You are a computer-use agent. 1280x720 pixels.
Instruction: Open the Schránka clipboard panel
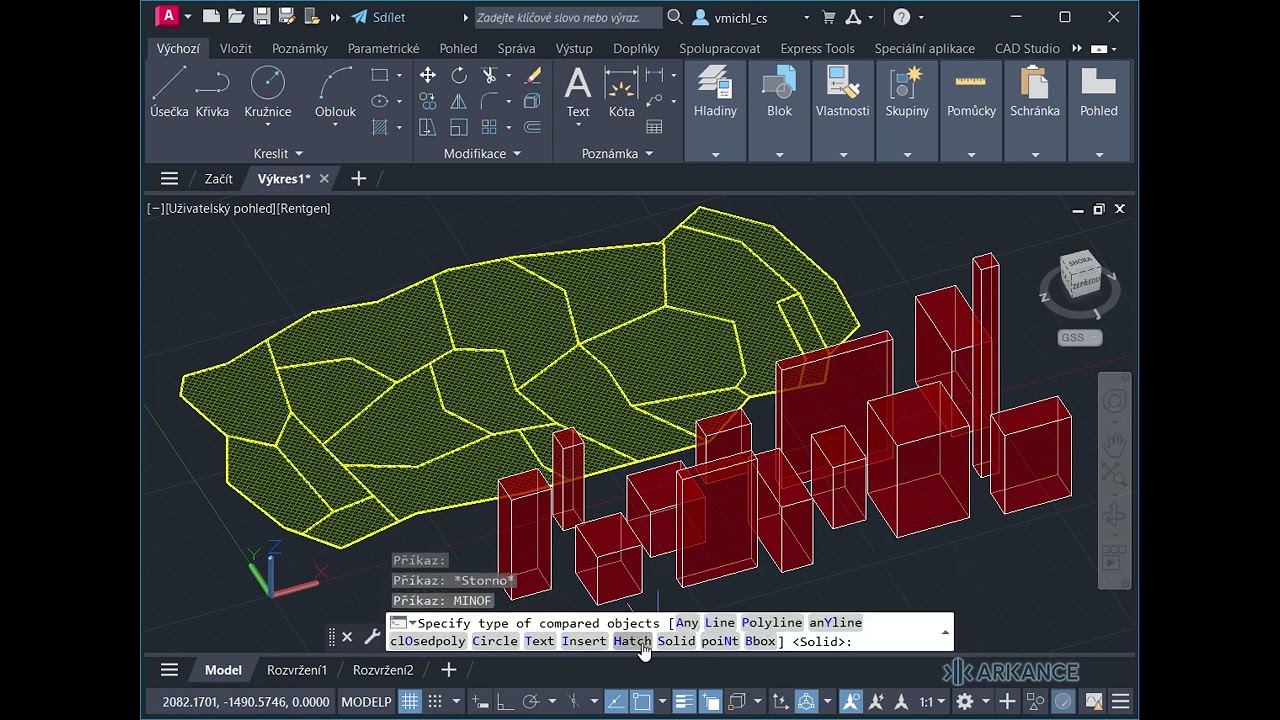pyautogui.click(x=1035, y=93)
